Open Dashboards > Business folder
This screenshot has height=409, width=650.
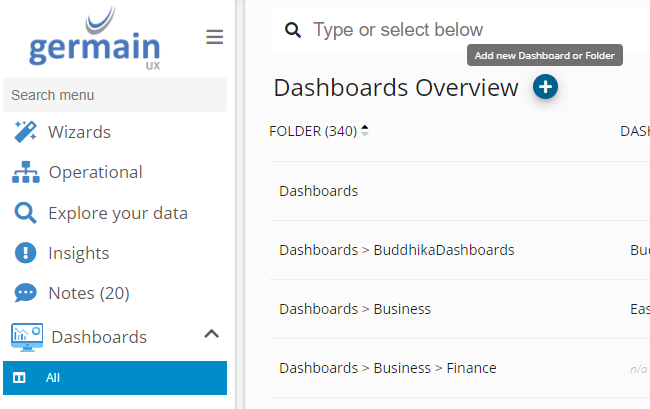click(354, 309)
